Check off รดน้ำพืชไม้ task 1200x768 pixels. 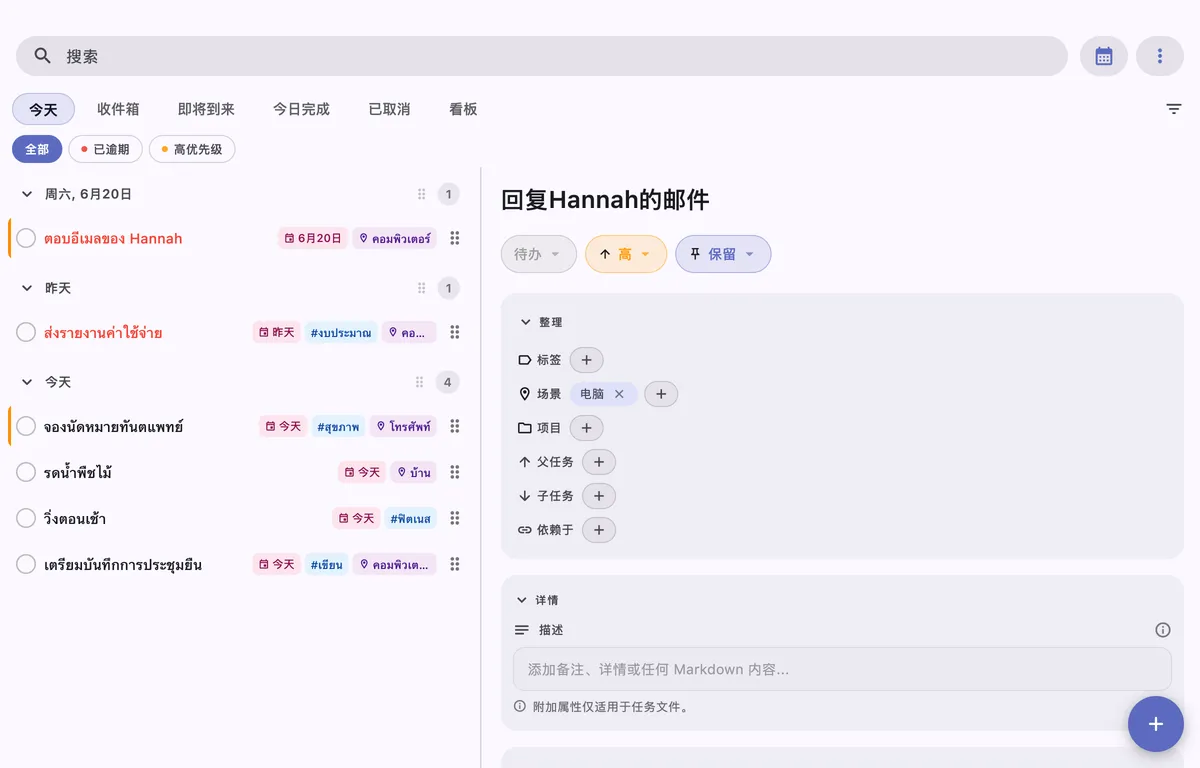coord(26,472)
